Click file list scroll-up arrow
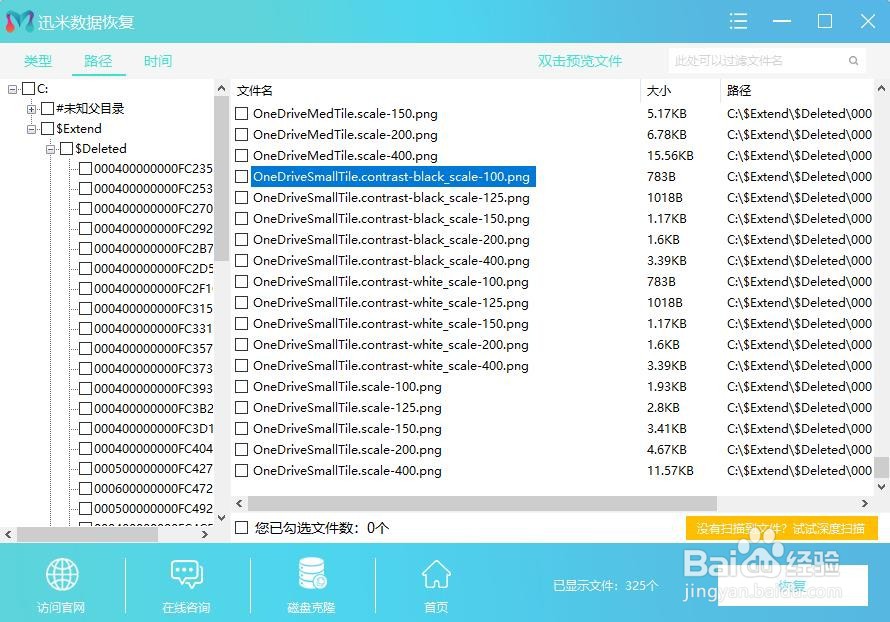This screenshot has width=890, height=622. pos(881,89)
